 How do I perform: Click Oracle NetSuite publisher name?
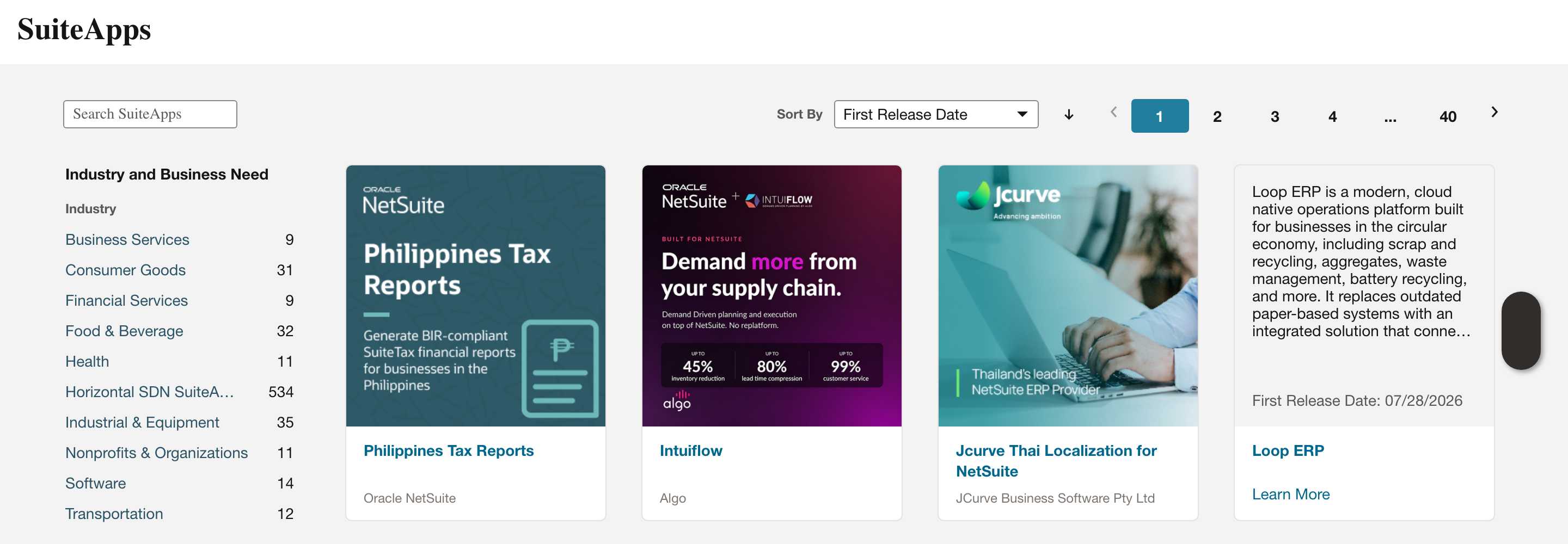(409, 498)
